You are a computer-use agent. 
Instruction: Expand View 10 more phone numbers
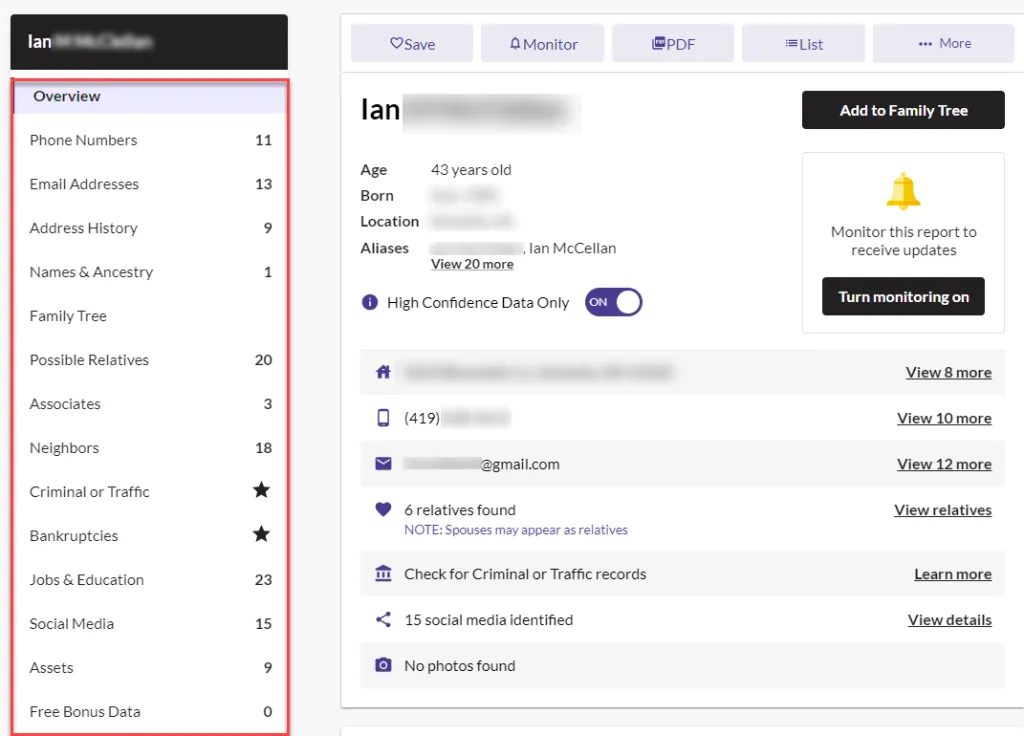(x=944, y=418)
